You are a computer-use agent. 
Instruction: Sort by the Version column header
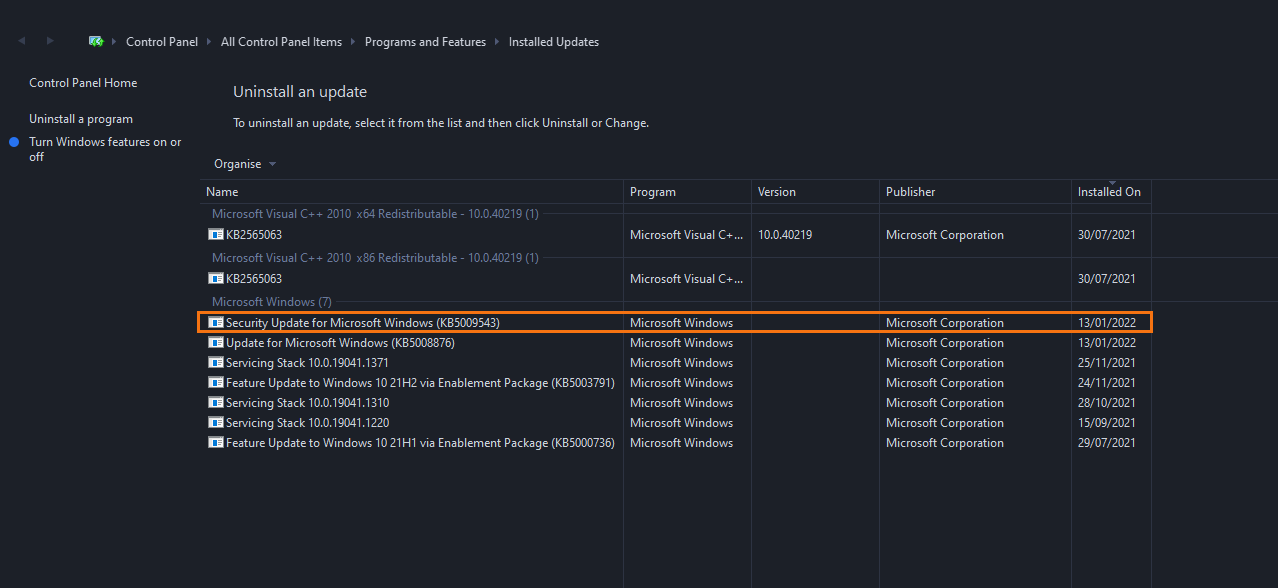(x=816, y=192)
